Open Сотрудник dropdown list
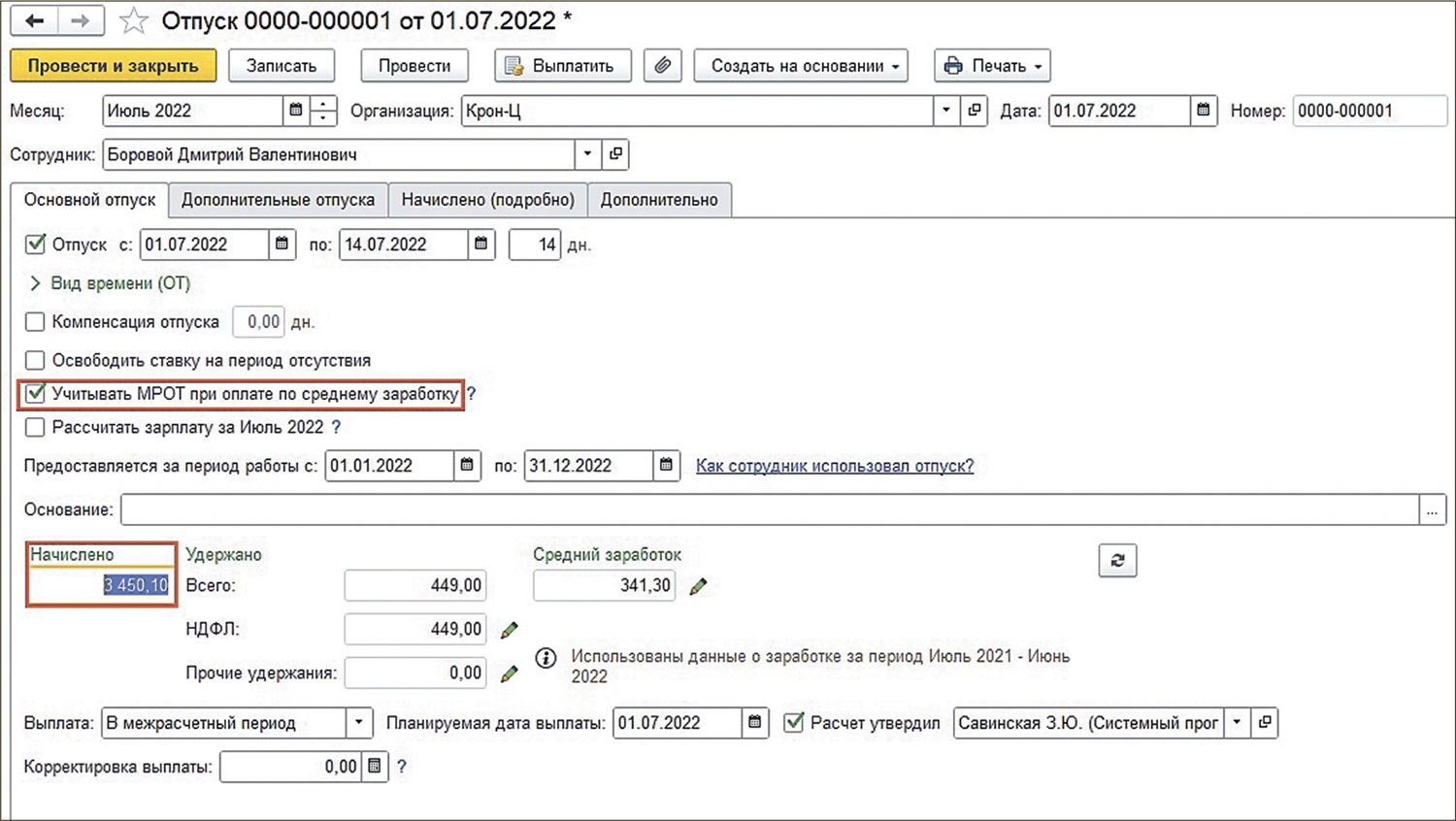 pyautogui.click(x=587, y=154)
